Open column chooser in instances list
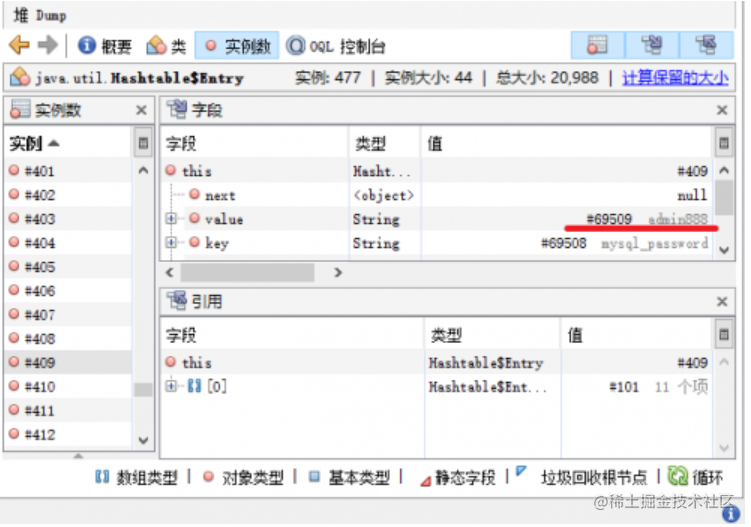The image size is (751, 527). point(143,143)
